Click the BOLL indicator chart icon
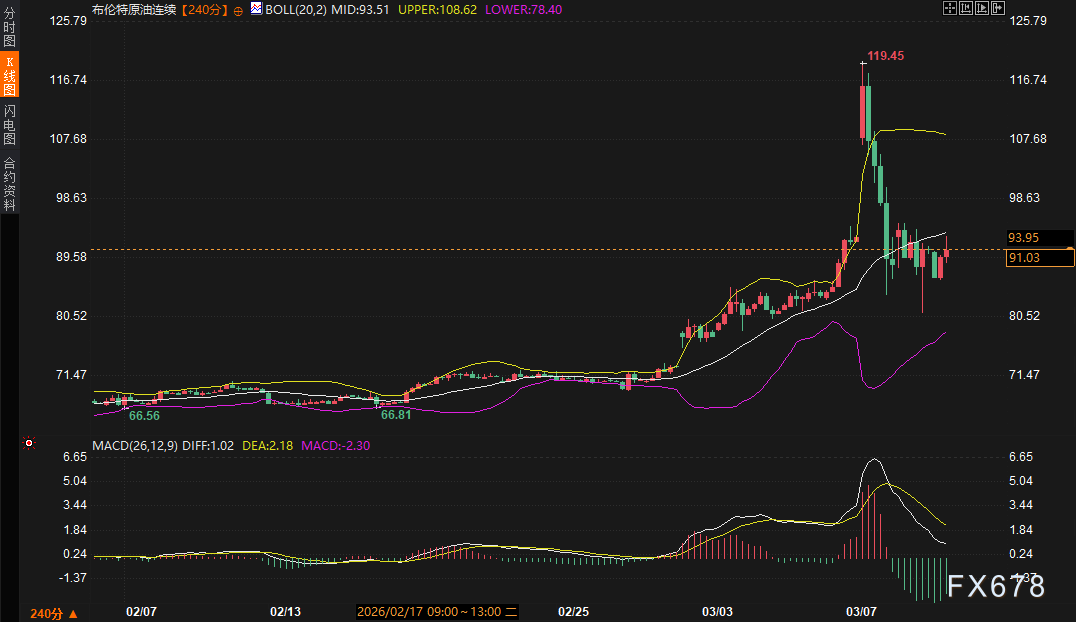This screenshot has height=622, width=1076. tap(256, 8)
